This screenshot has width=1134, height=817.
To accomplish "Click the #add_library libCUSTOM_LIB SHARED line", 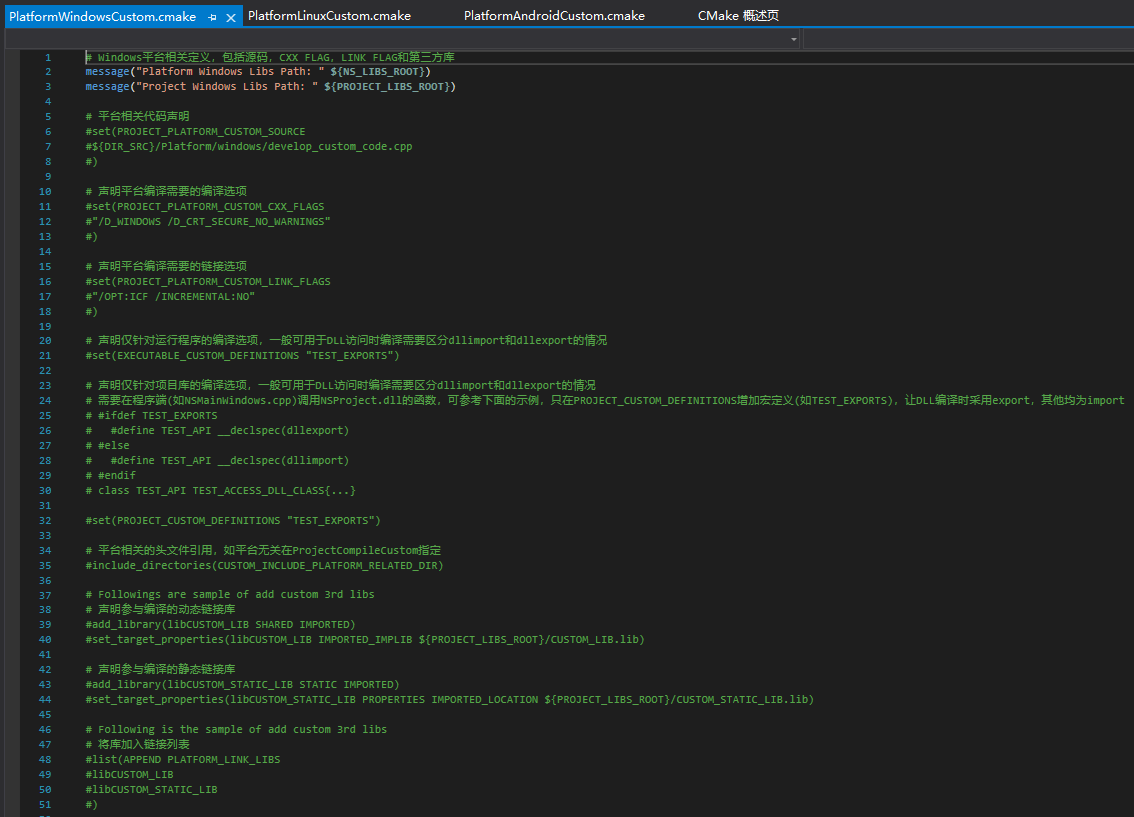I will 220,624.
